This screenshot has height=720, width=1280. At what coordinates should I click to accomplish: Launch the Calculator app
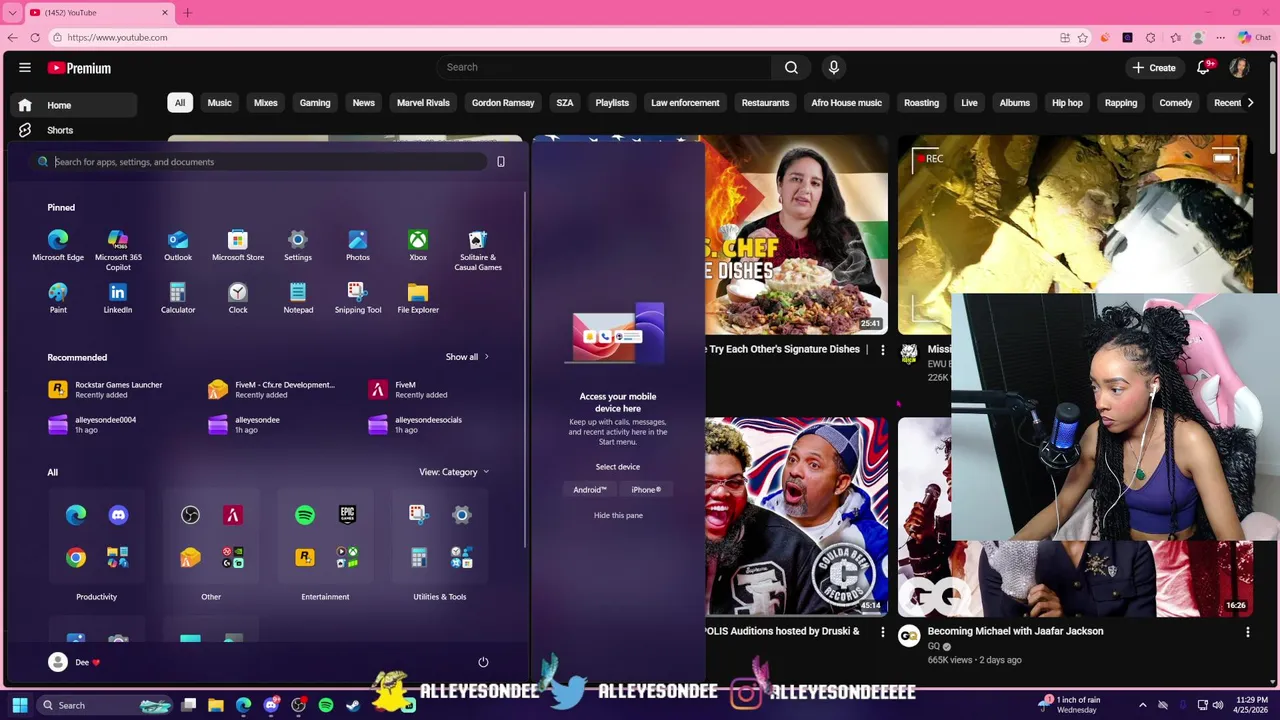point(178,298)
